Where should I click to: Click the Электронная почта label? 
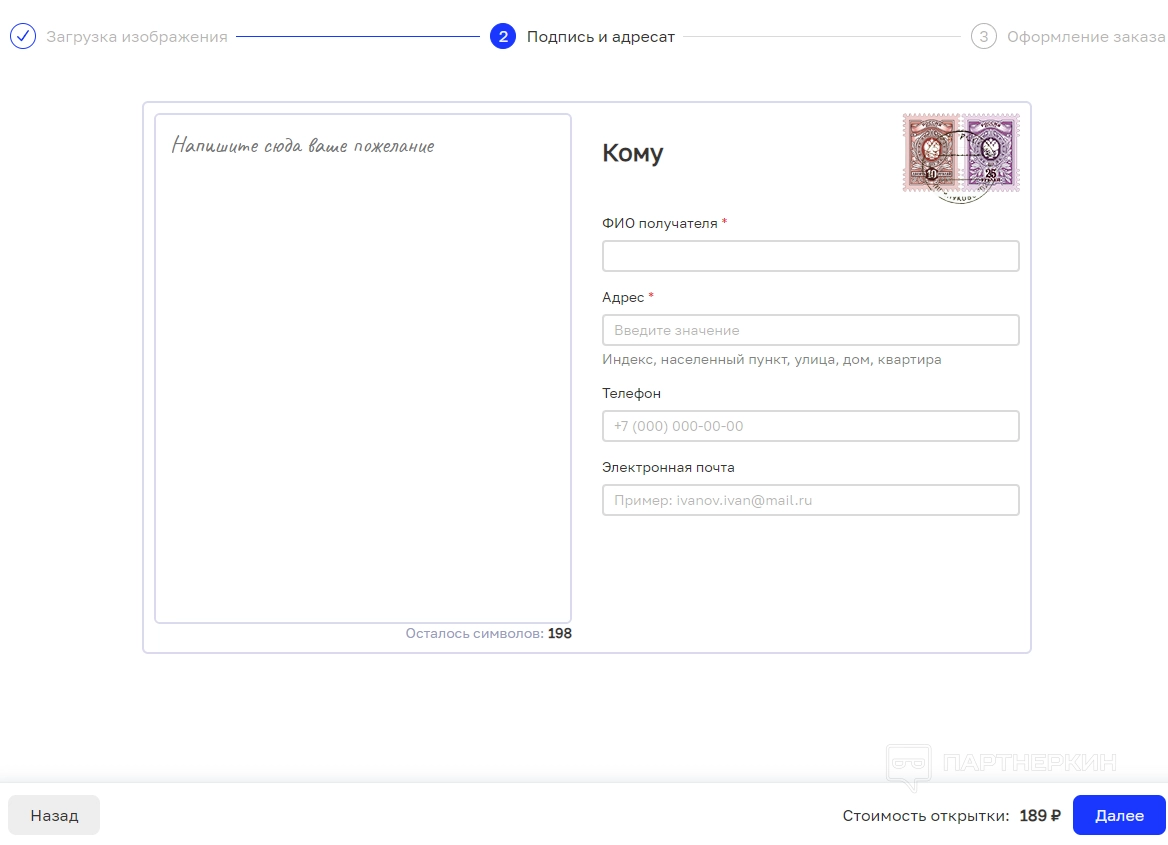668,467
